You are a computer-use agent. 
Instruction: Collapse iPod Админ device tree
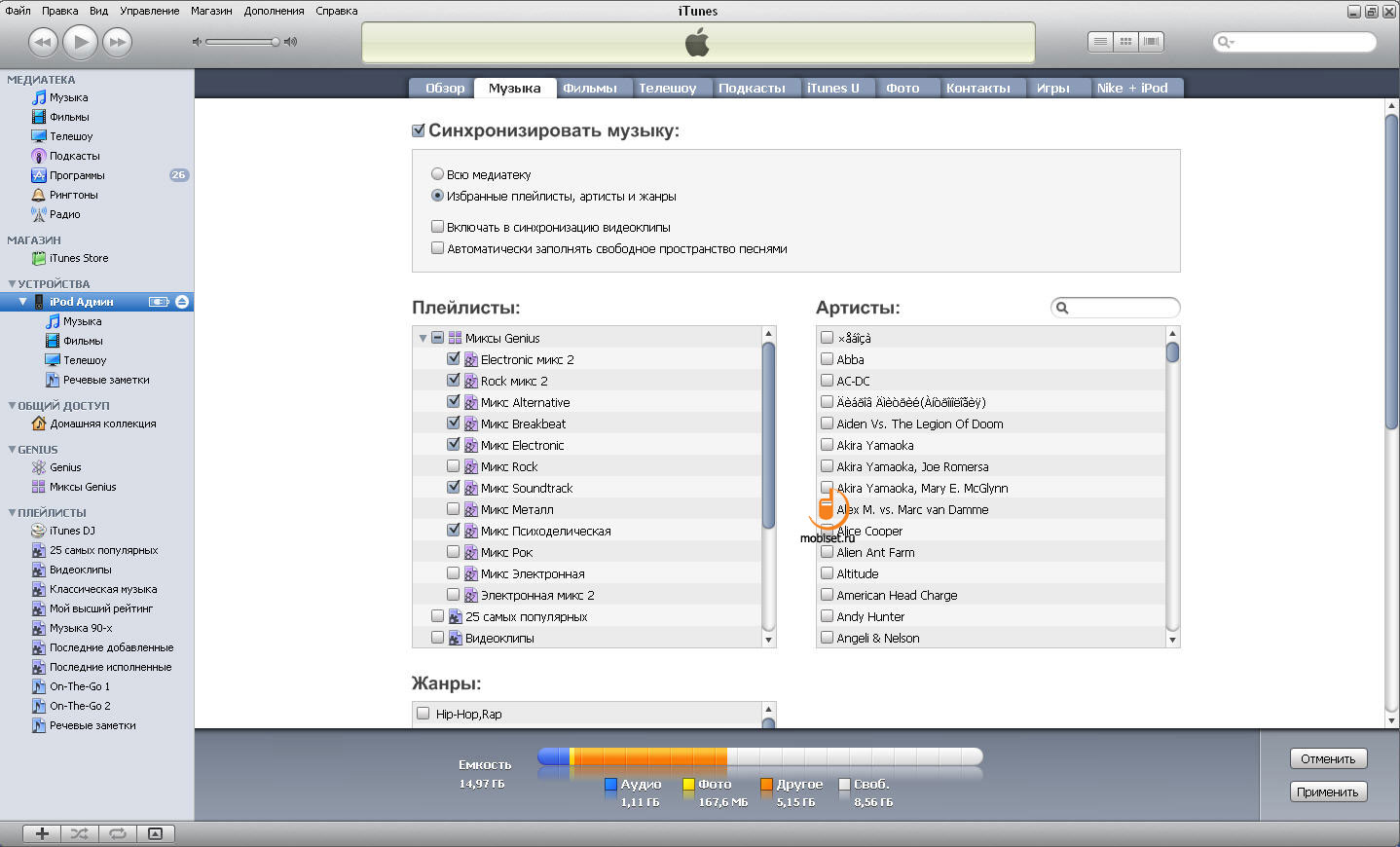[x=22, y=302]
